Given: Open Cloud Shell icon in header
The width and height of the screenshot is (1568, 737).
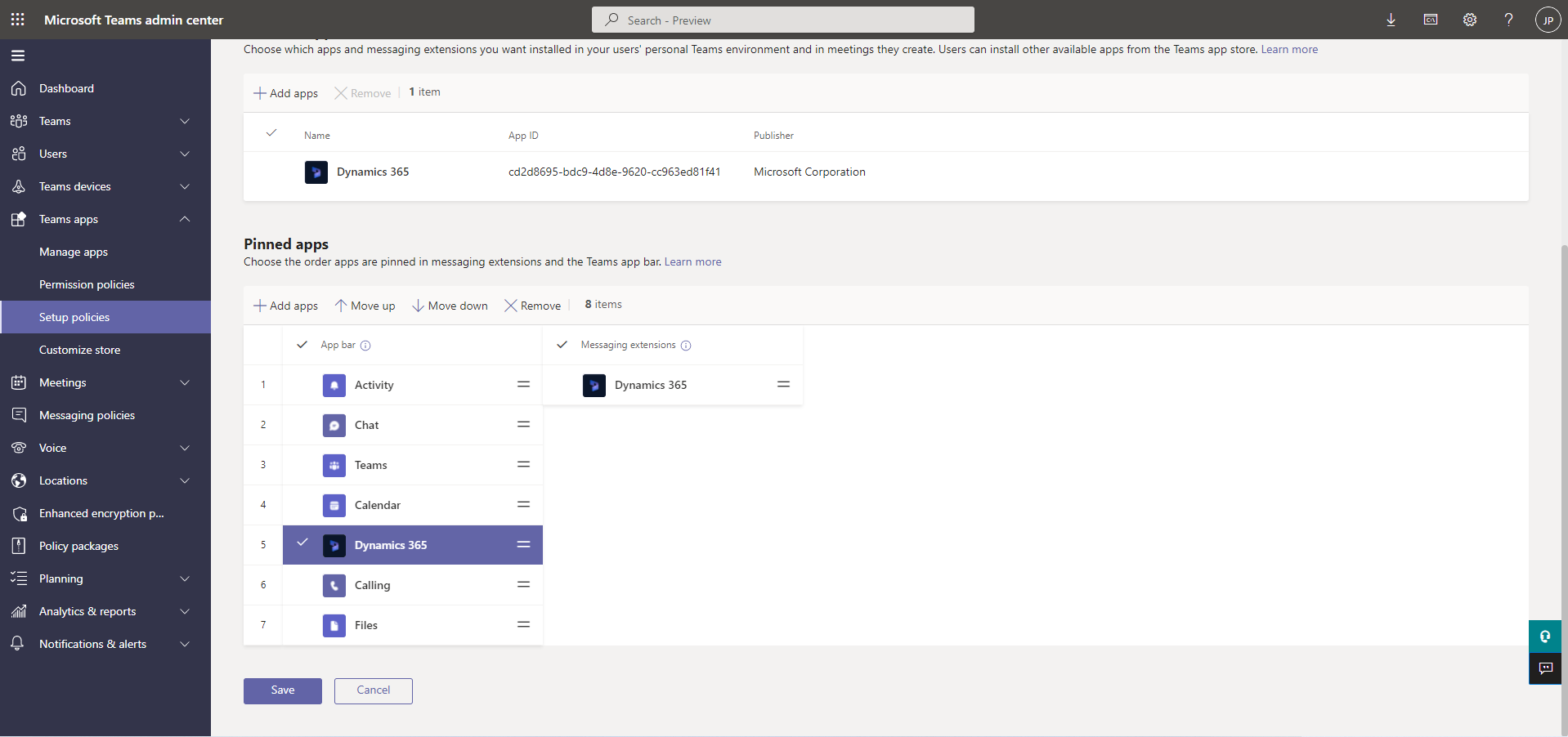Looking at the screenshot, I should [x=1431, y=20].
